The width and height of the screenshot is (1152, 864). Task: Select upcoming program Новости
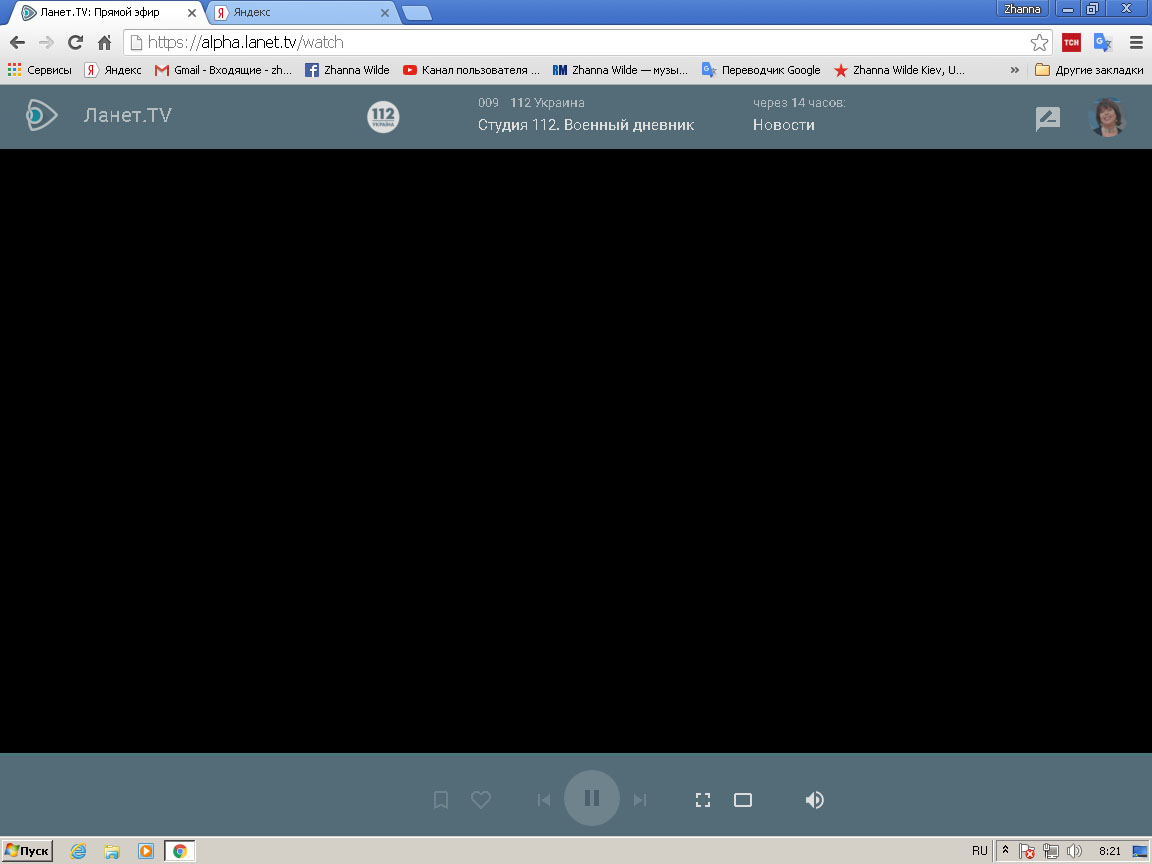pos(784,125)
